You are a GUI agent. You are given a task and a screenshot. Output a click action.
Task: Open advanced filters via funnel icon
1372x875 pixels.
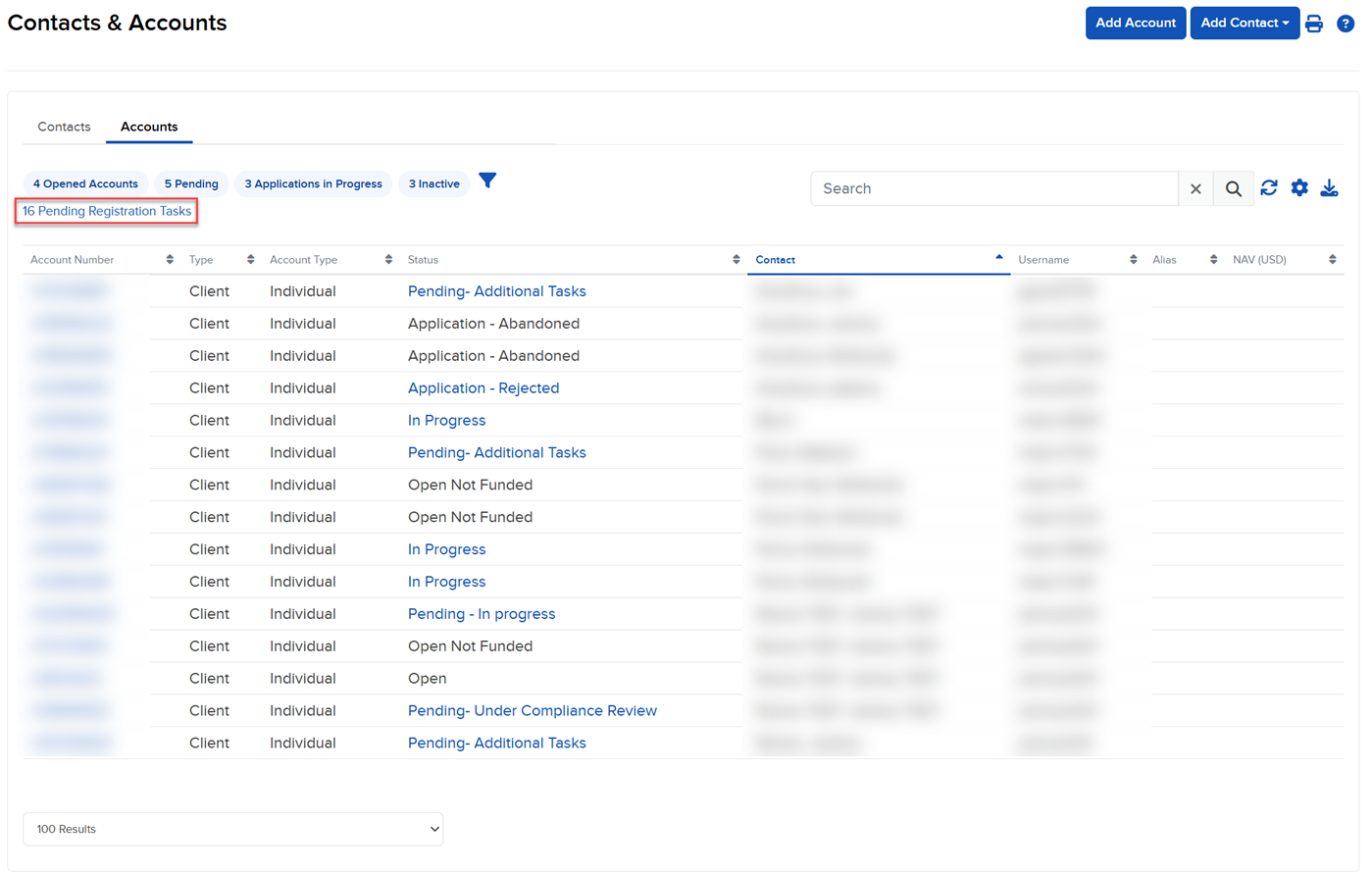pyautogui.click(x=487, y=180)
